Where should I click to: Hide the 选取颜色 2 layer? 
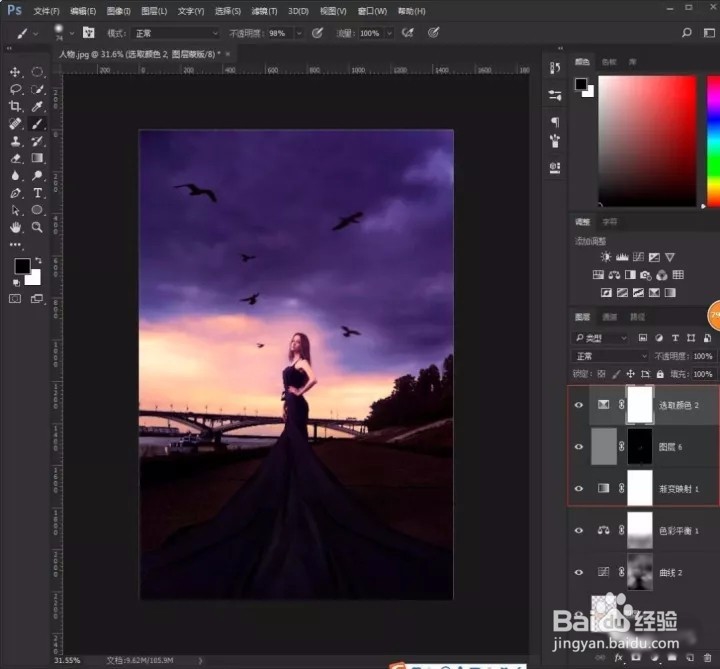click(x=579, y=405)
